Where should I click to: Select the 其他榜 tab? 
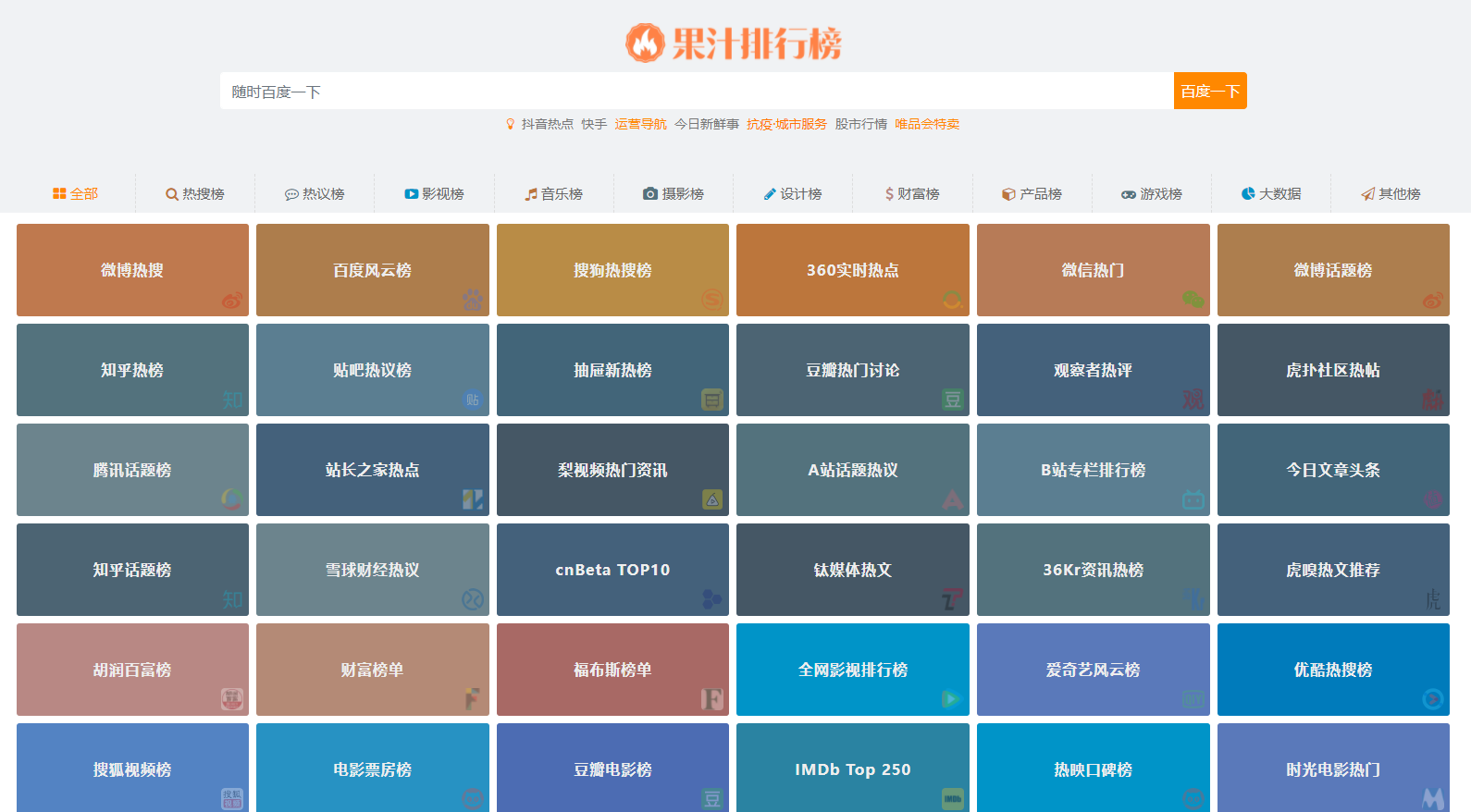tap(1391, 193)
